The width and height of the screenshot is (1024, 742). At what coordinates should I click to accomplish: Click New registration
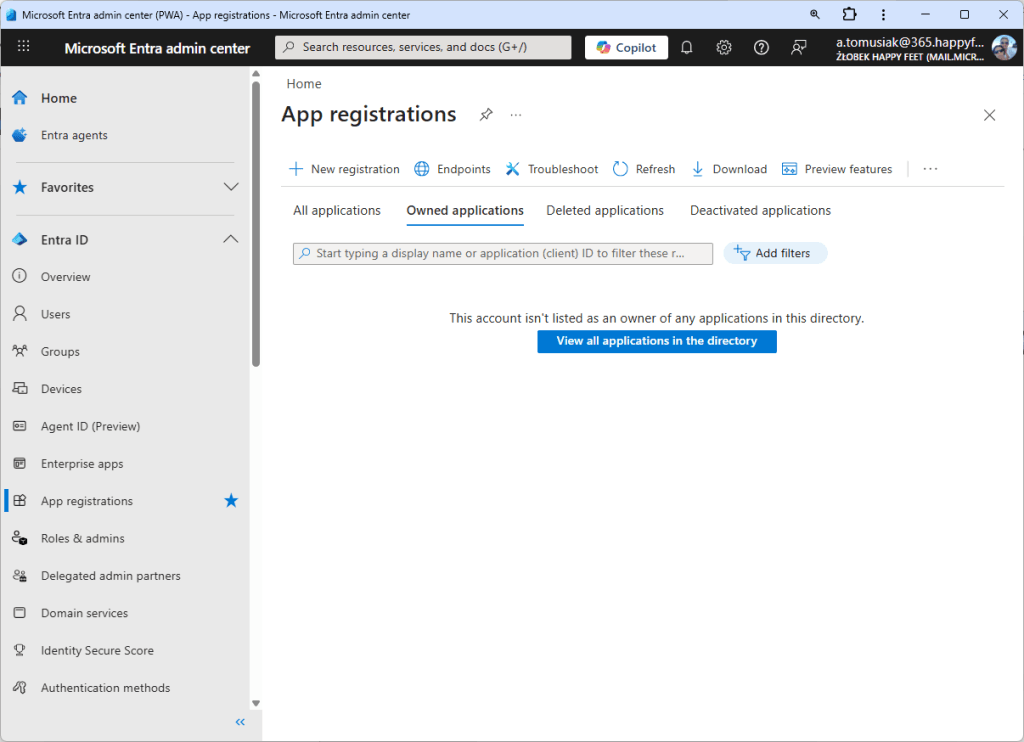click(344, 169)
